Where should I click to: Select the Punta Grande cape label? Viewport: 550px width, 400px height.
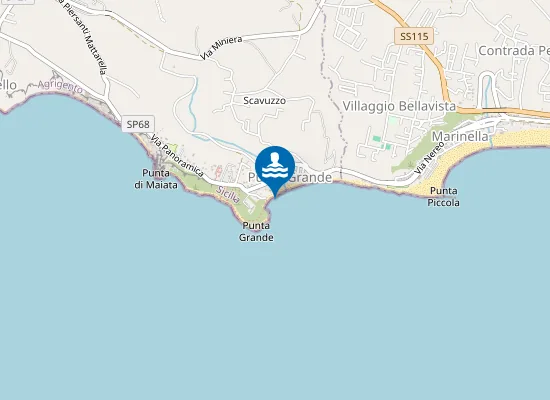click(256, 232)
